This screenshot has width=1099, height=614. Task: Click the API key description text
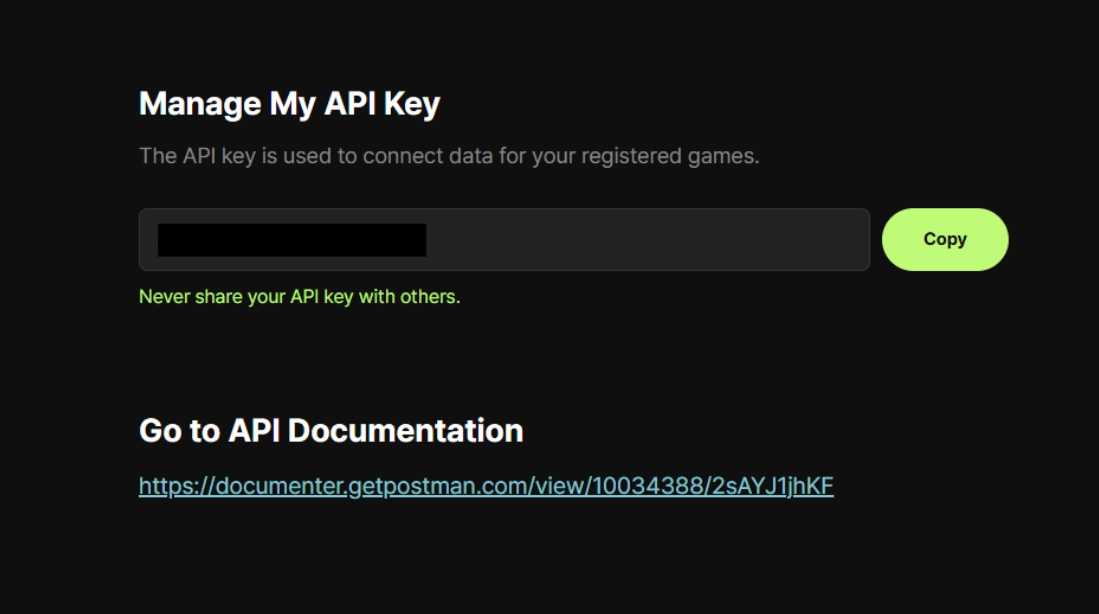449,156
